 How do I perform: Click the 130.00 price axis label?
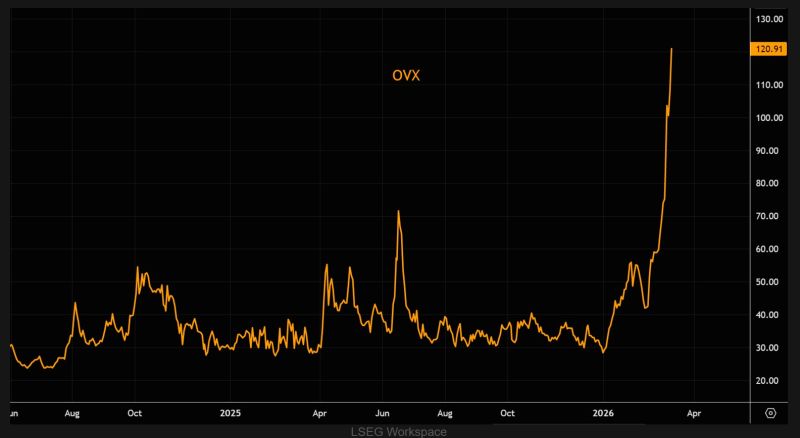tap(769, 20)
